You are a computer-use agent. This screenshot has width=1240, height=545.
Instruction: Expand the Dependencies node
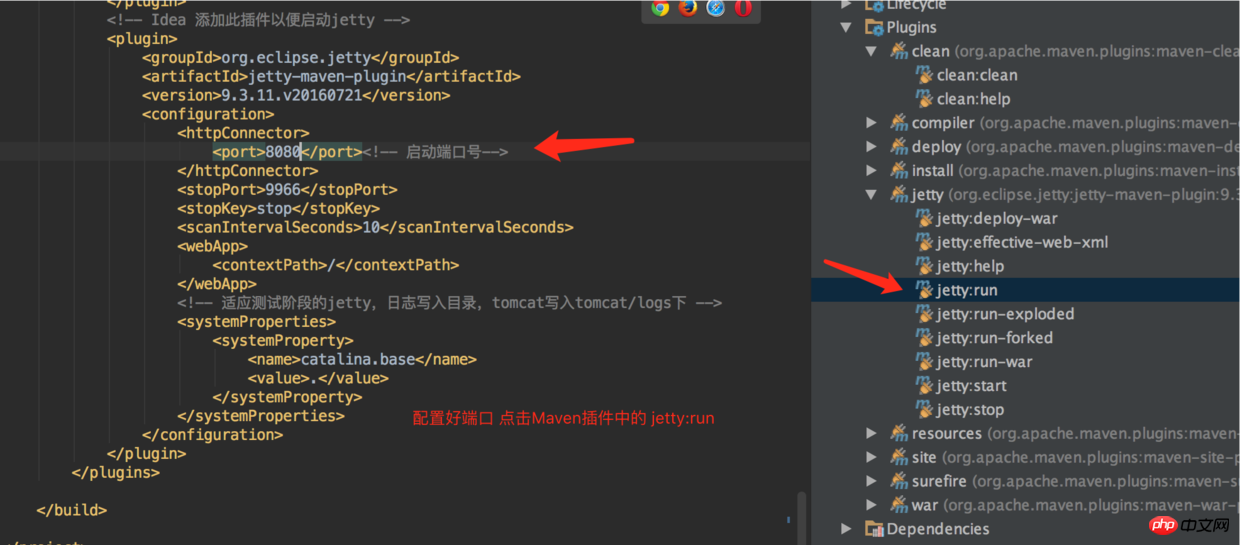click(847, 529)
